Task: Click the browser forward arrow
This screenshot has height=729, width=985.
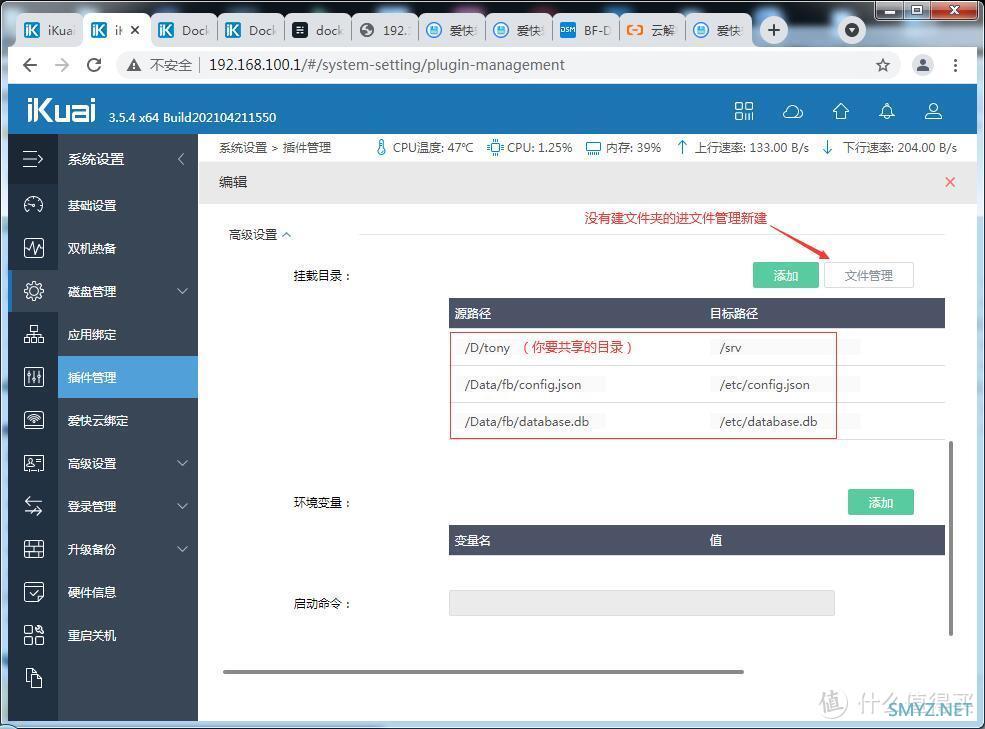Action: click(62, 65)
